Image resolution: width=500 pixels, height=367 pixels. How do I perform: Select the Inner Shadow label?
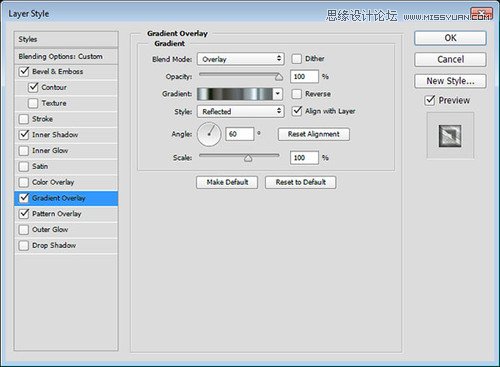coord(55,135)
